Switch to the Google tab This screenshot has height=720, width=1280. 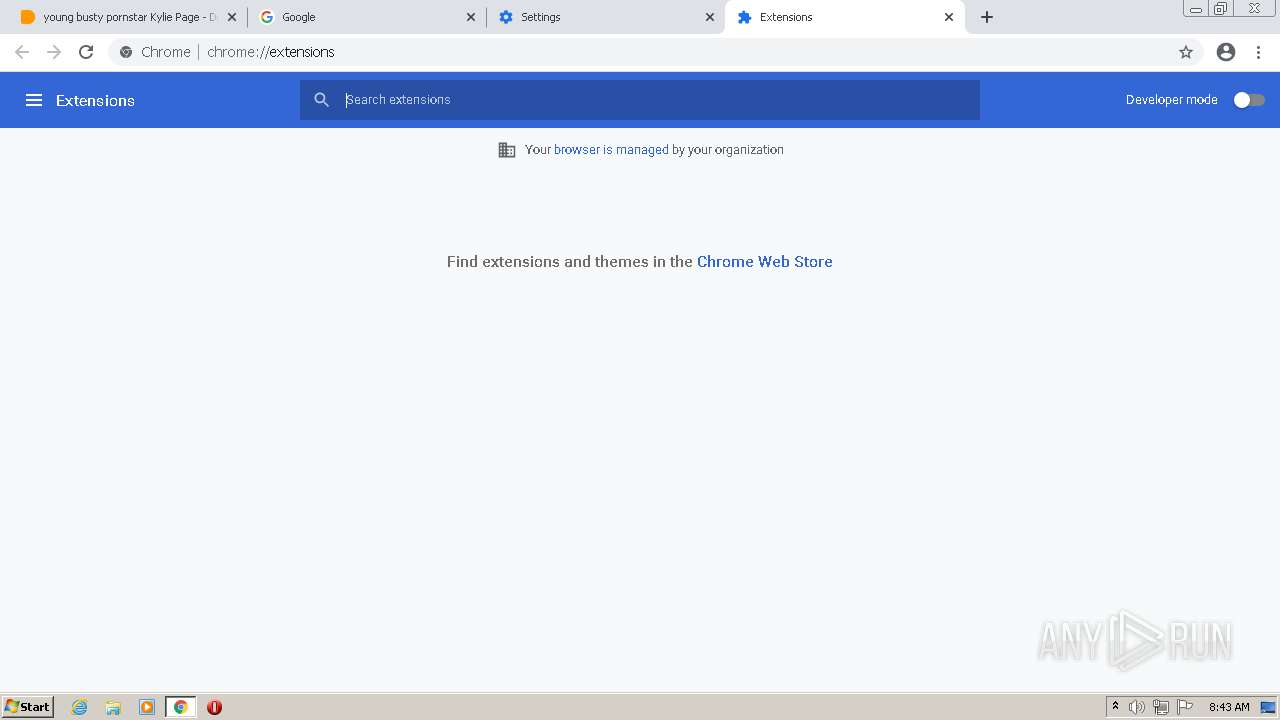point(366,17)
